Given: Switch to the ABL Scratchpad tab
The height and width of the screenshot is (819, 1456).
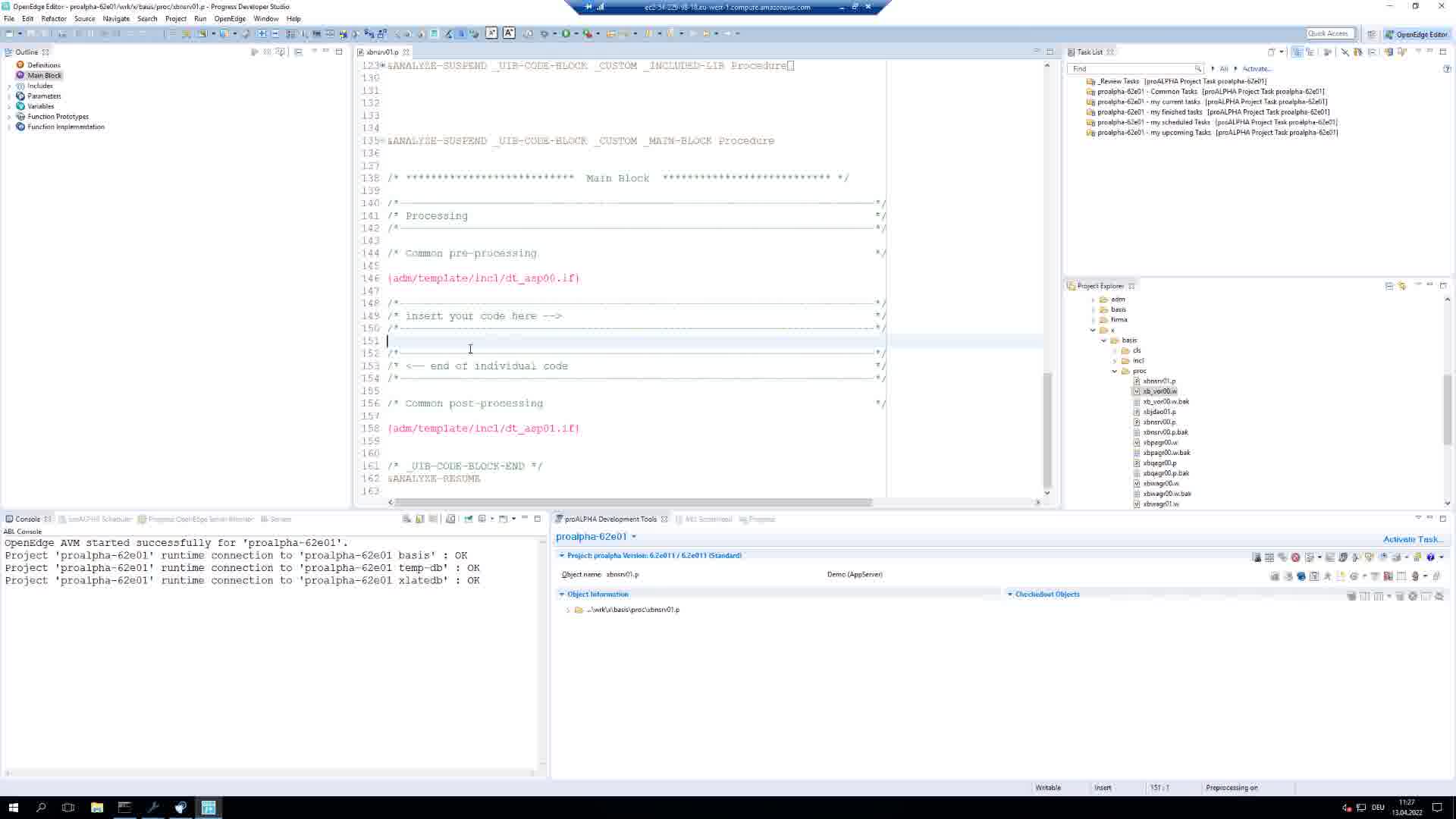Looking at the screenshot, I should 704,519.
